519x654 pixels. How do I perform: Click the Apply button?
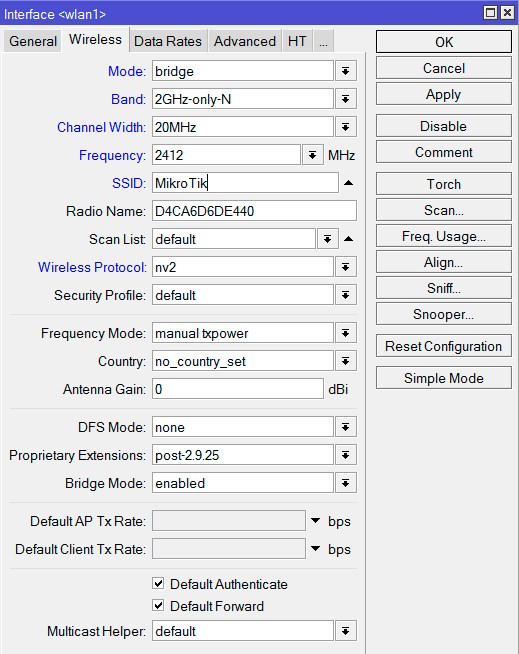443,94
